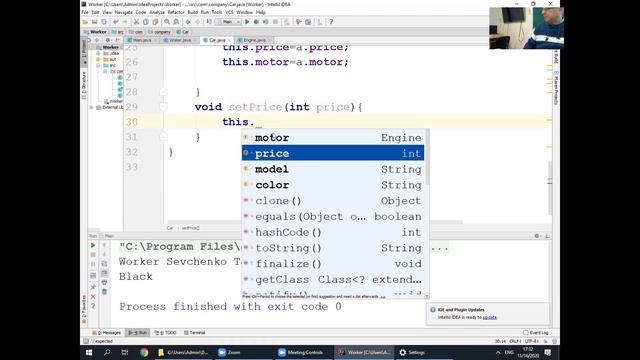Toggle code folding at line 29
640x360 pixels.
click(x=163, y=107)
